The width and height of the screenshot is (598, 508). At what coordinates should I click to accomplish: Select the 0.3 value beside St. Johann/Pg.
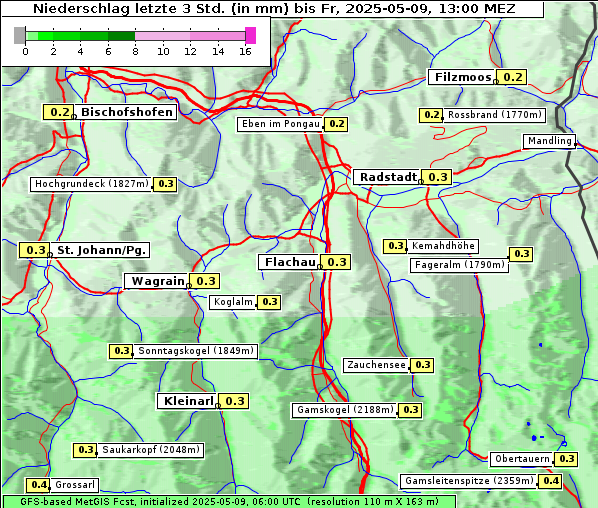[x=35, y=250]
